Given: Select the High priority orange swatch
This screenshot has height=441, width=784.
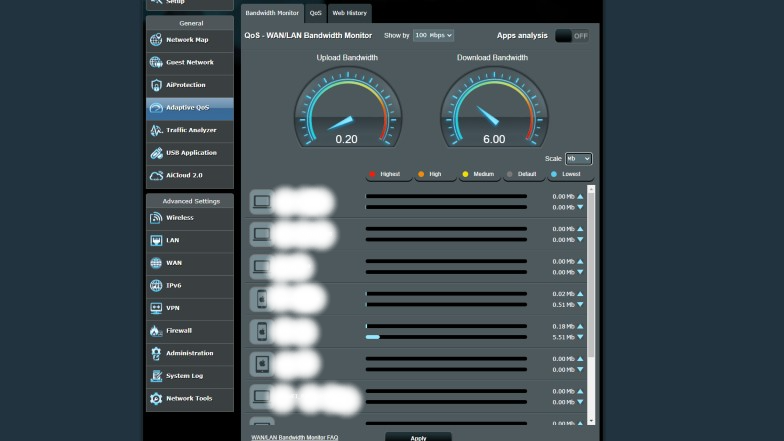Looking at the screenshot, I should (x=421, y=174).
